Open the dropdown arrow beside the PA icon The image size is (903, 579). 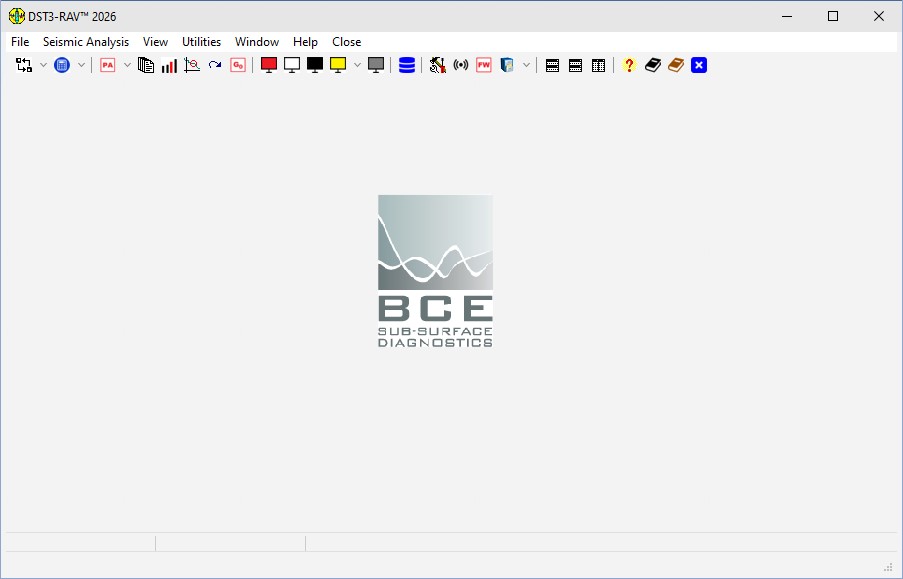[x=127, y=65]
